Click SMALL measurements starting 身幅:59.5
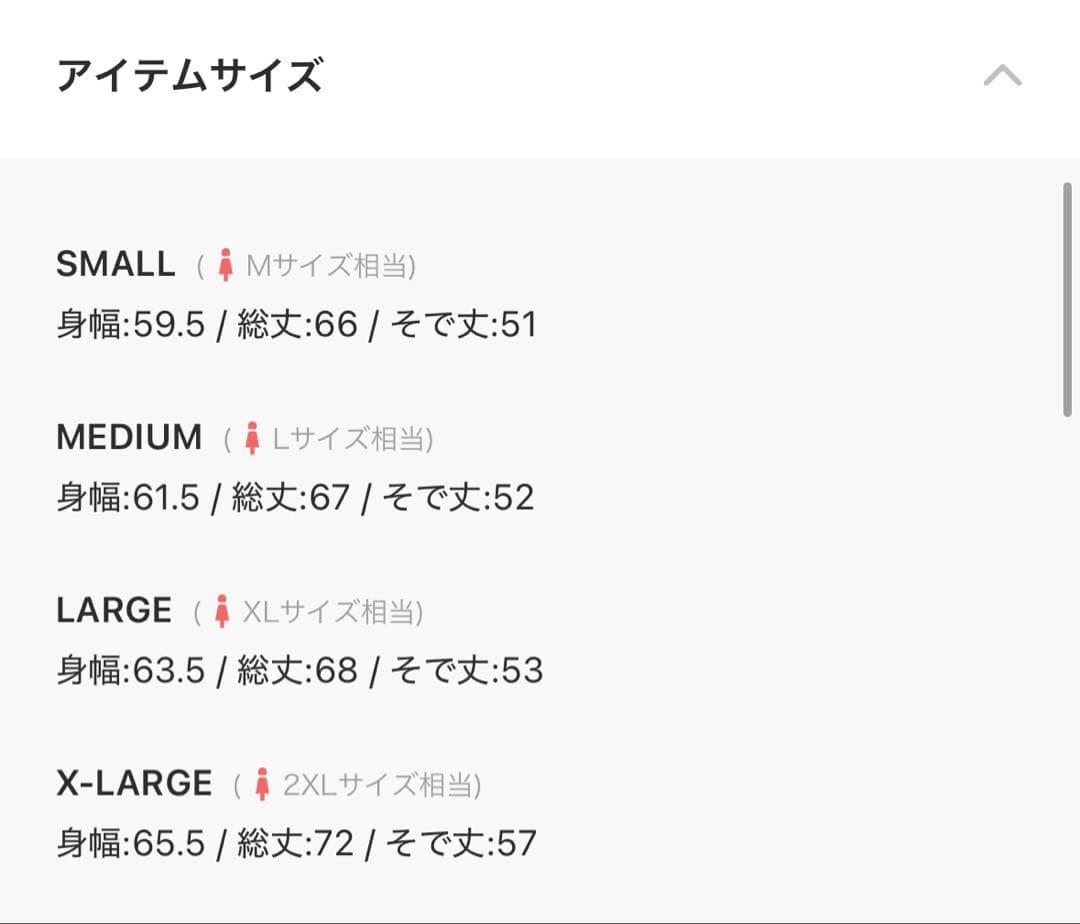This screenshot has width=1080, height=924. pyautogui.click(x=296, y=325)
